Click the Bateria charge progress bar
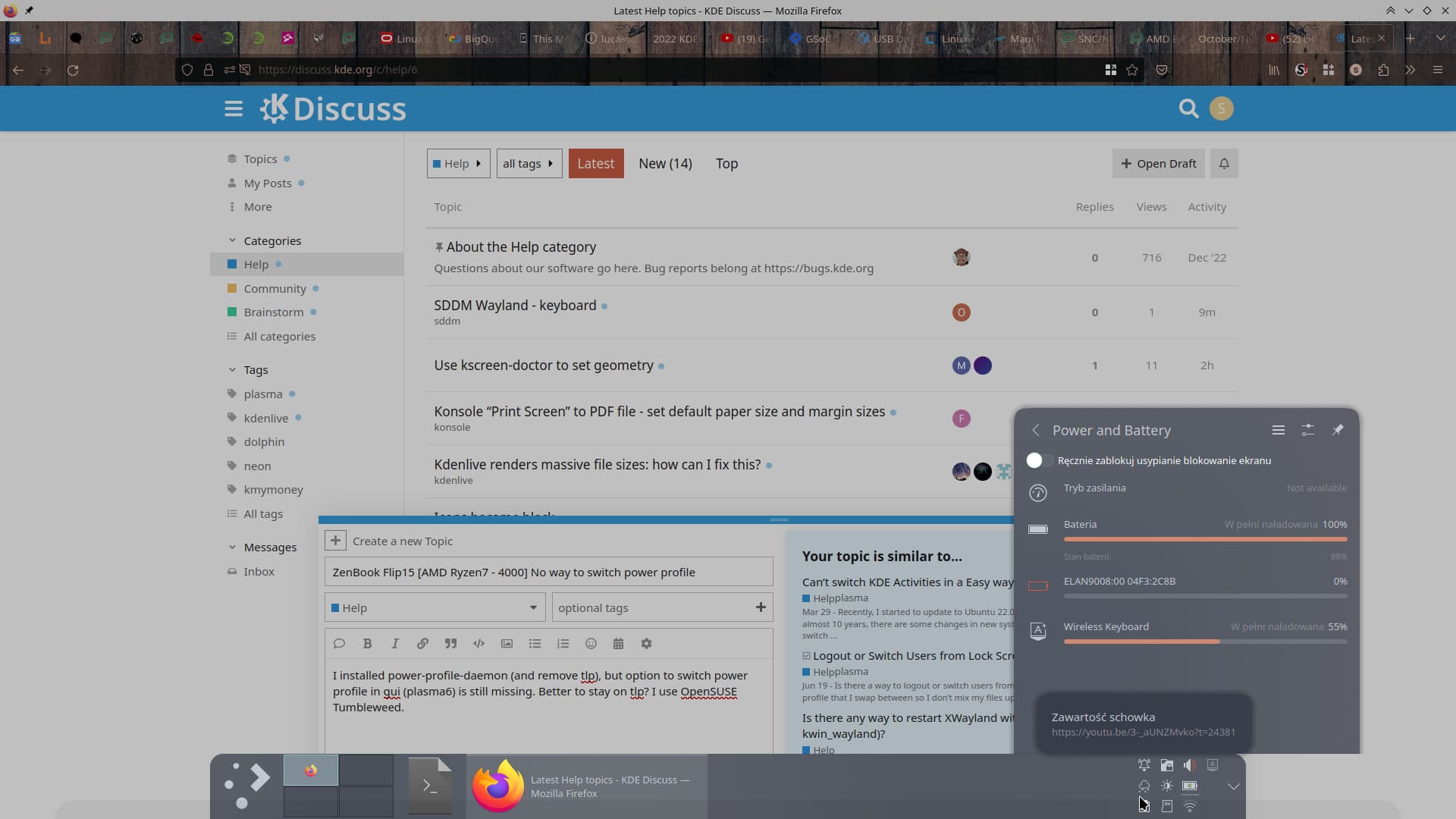 pos(1205,539)
